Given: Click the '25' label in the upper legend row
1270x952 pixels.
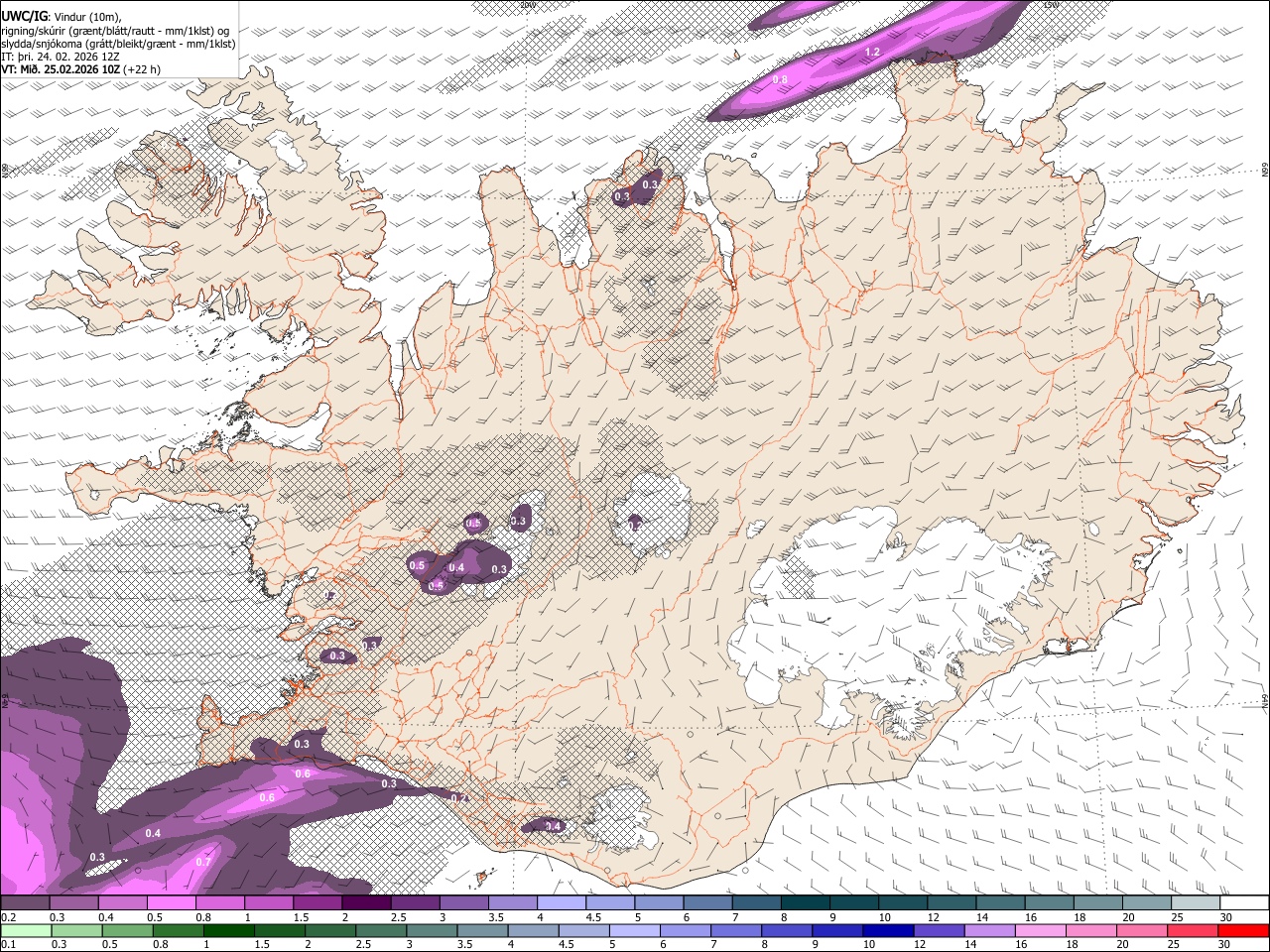Looking at the screenshot, I should 1176,917.
